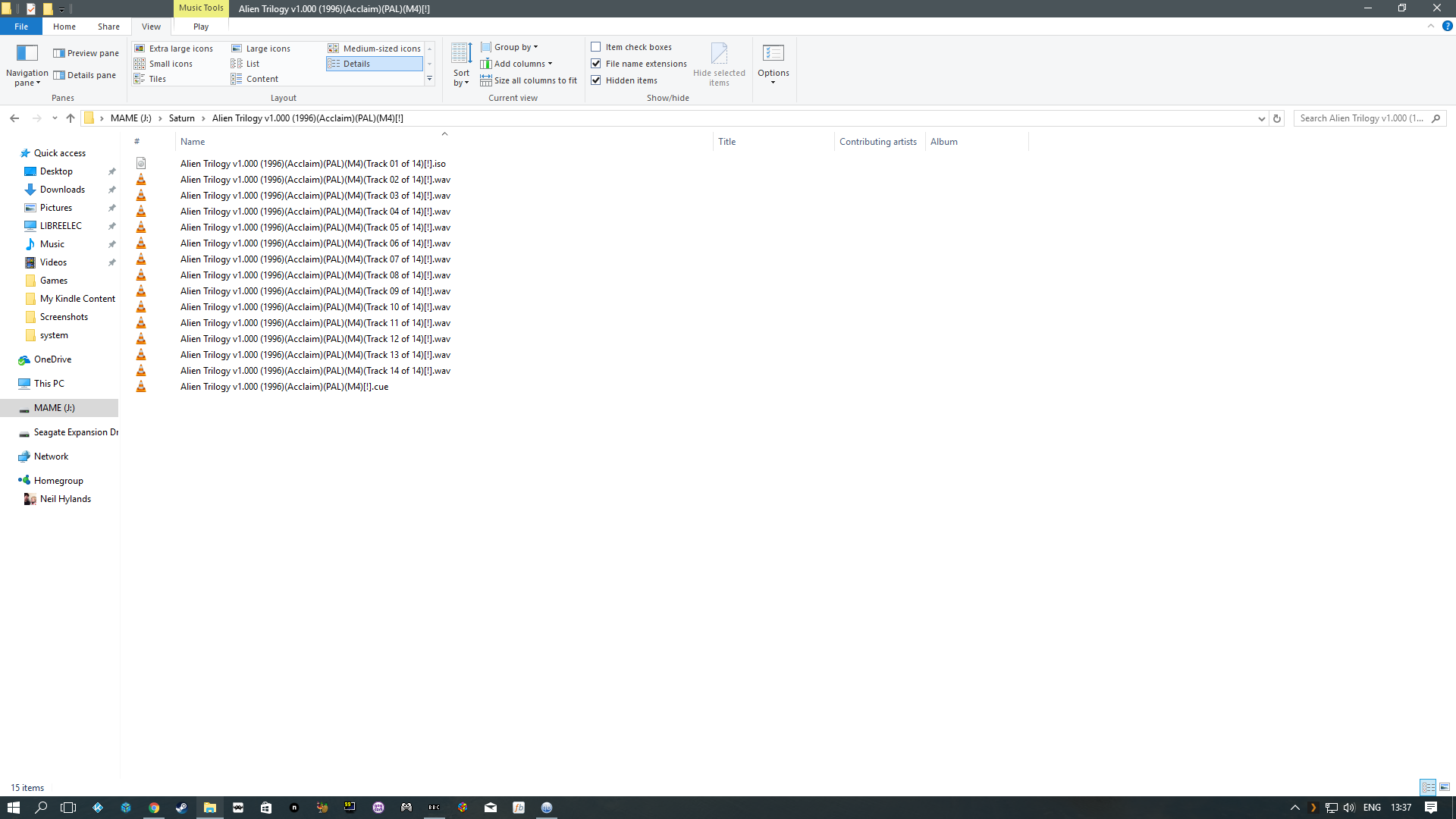
Task: Select the Alien Trilogy .cue file
Action: (x=284, y=387)
